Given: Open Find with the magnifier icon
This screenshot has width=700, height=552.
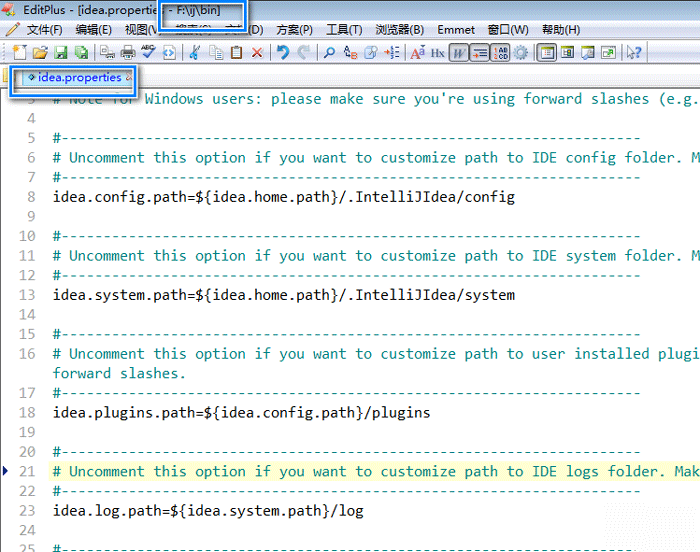Looking at the screenshot, I should pyautogui.click(x=329, y=53).
